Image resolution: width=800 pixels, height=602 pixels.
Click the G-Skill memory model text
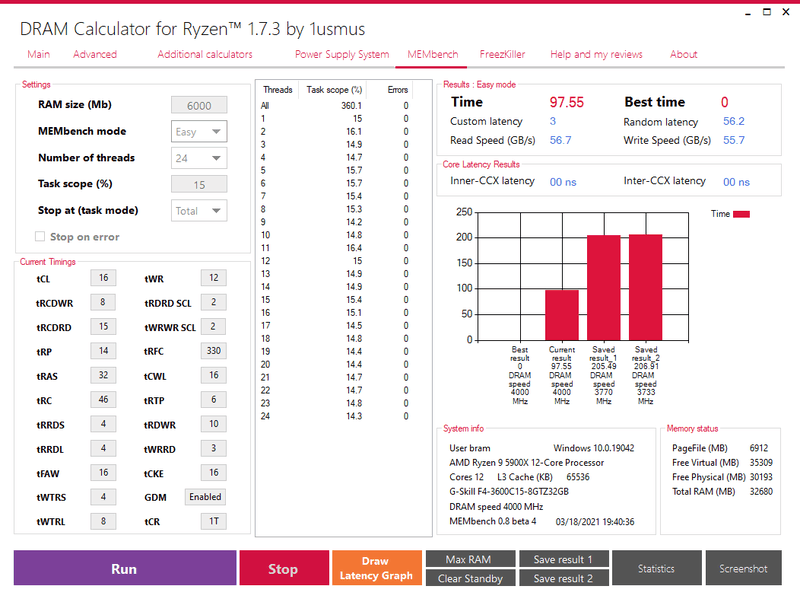click(x=509, y=492)
